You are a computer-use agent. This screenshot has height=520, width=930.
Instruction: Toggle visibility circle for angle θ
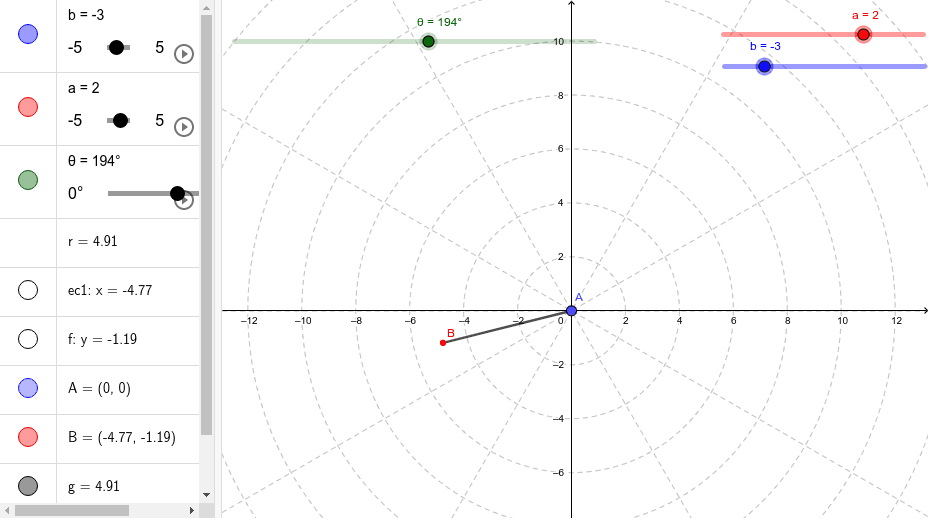click(28, 180)
